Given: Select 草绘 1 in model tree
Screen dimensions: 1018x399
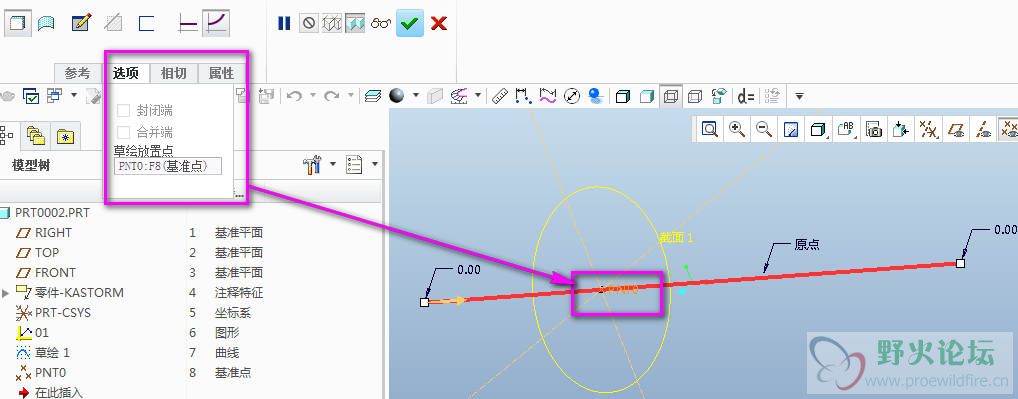Looking at the screenshot, I should 52,353.
